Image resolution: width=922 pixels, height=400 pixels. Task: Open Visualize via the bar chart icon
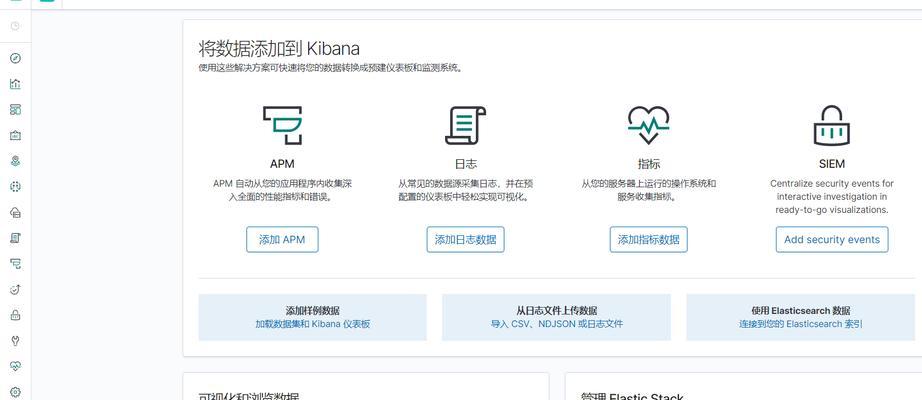(x=15, y=84)
